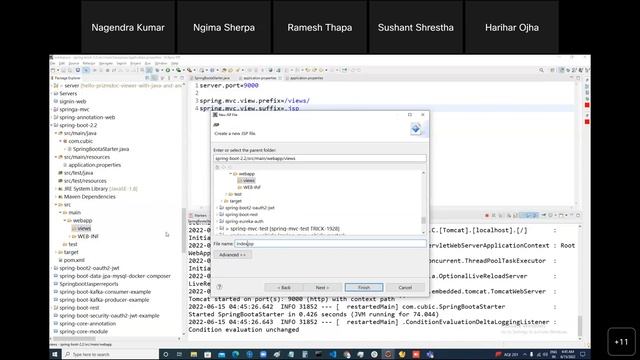Select Servers project in Package Explorer
This screenshot has height=360, width=640.
(x=68, y=93)
